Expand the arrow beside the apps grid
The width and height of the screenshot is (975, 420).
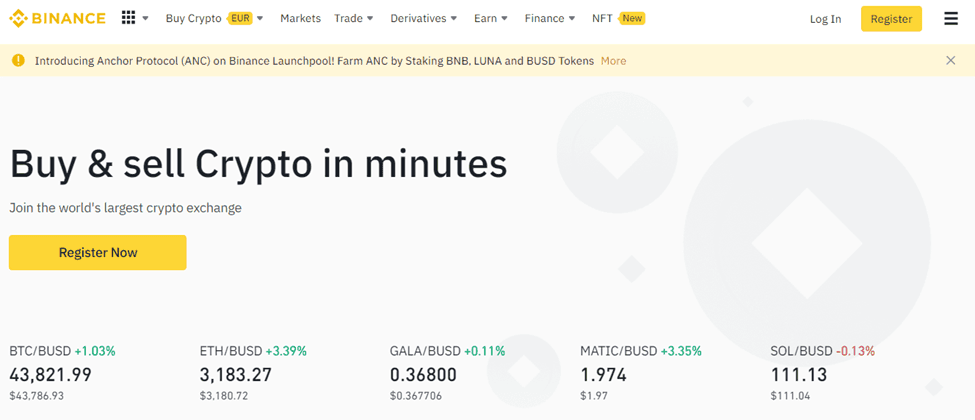tap(146, 19)
